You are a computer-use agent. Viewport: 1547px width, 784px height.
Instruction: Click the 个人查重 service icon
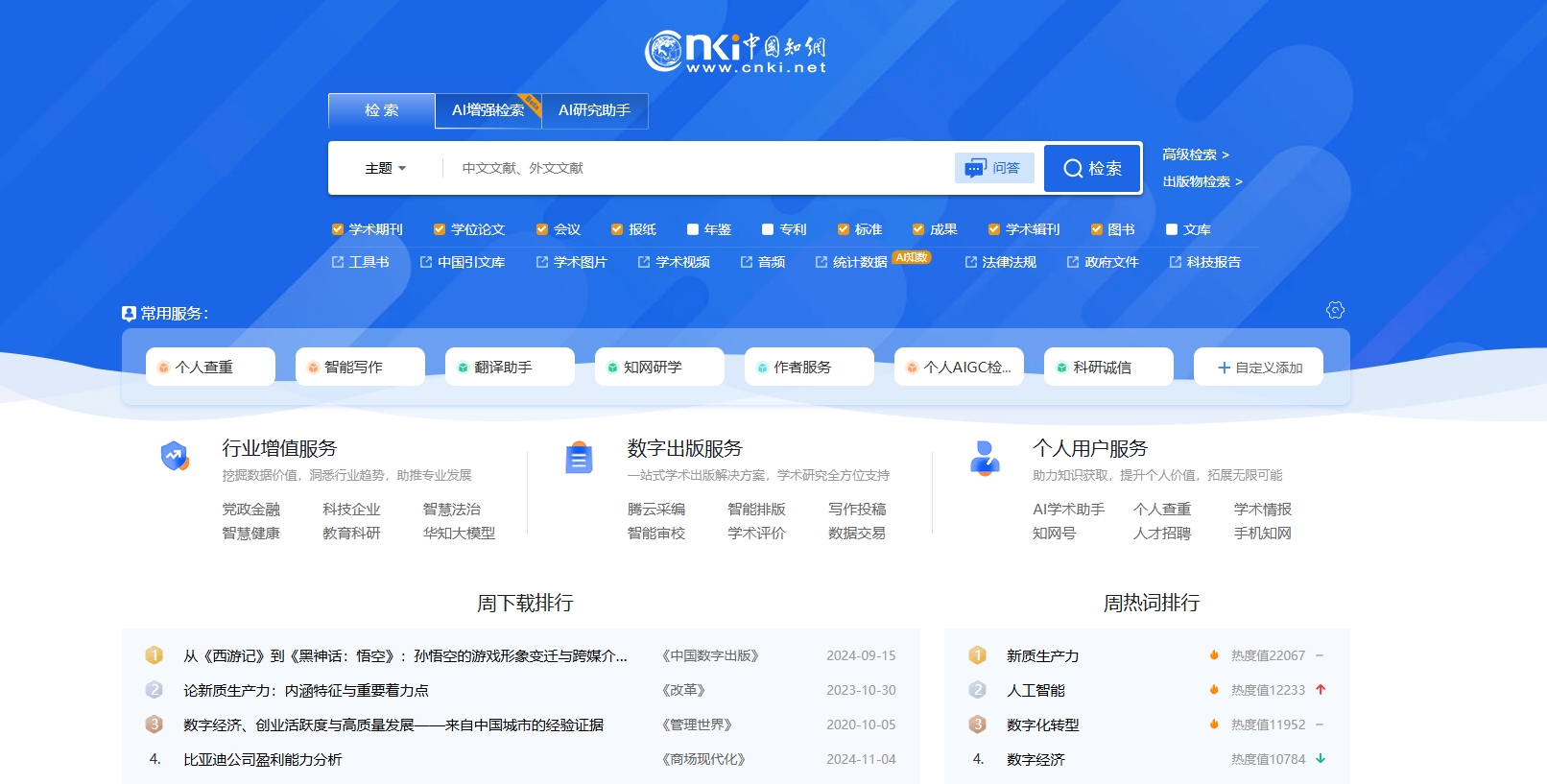(163, 368)
